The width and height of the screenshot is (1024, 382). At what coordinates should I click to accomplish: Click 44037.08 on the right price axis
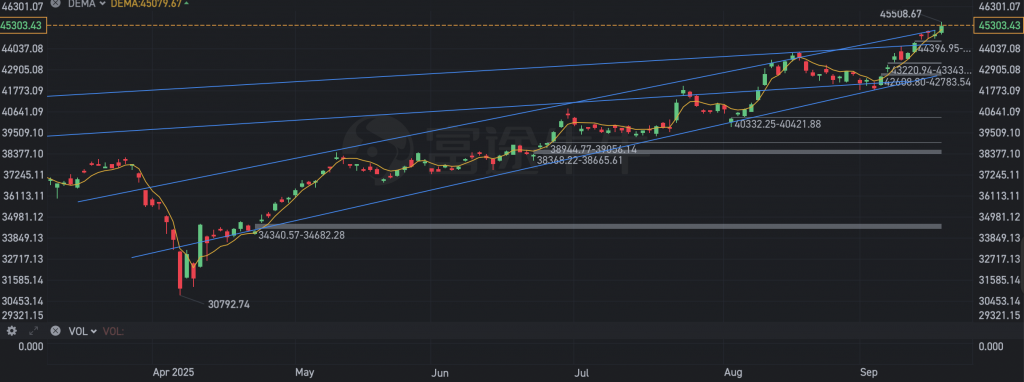coord(998,48)
